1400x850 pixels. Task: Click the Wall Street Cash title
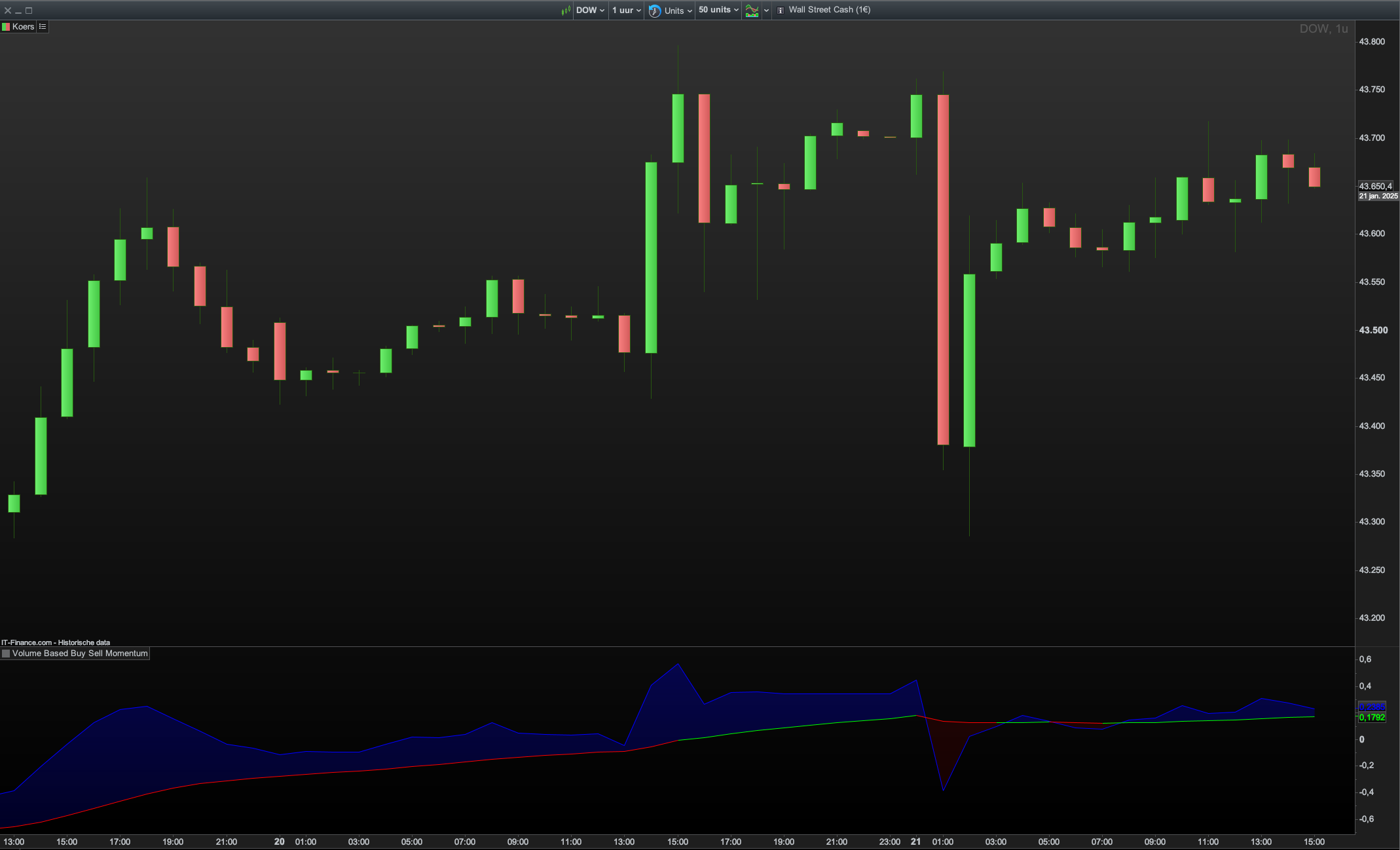(829, 10)
